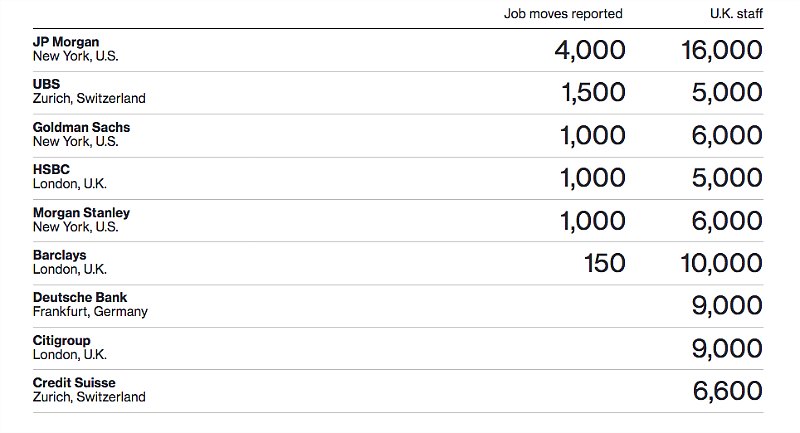Select the UBS bank name
Viewport: 800px width, 433px height.
(x=47, y=85)
